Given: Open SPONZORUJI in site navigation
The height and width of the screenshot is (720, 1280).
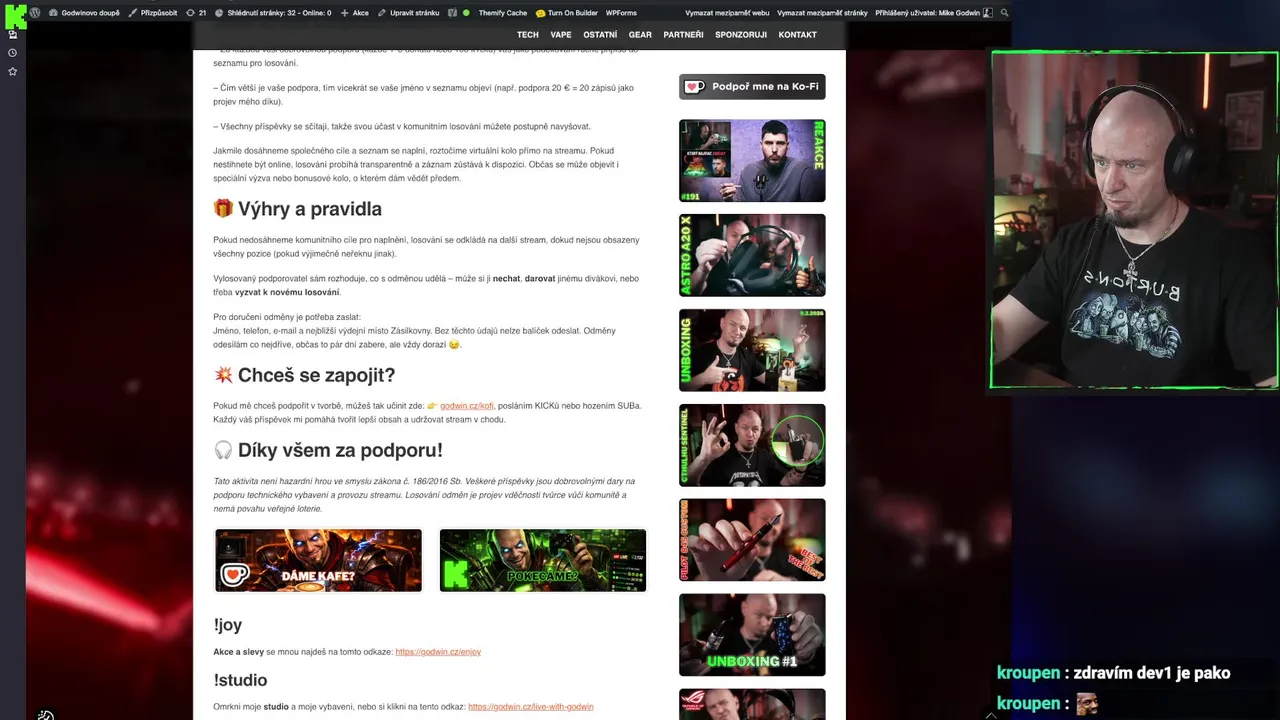Looking at the screenshot, I should point(741,35).
